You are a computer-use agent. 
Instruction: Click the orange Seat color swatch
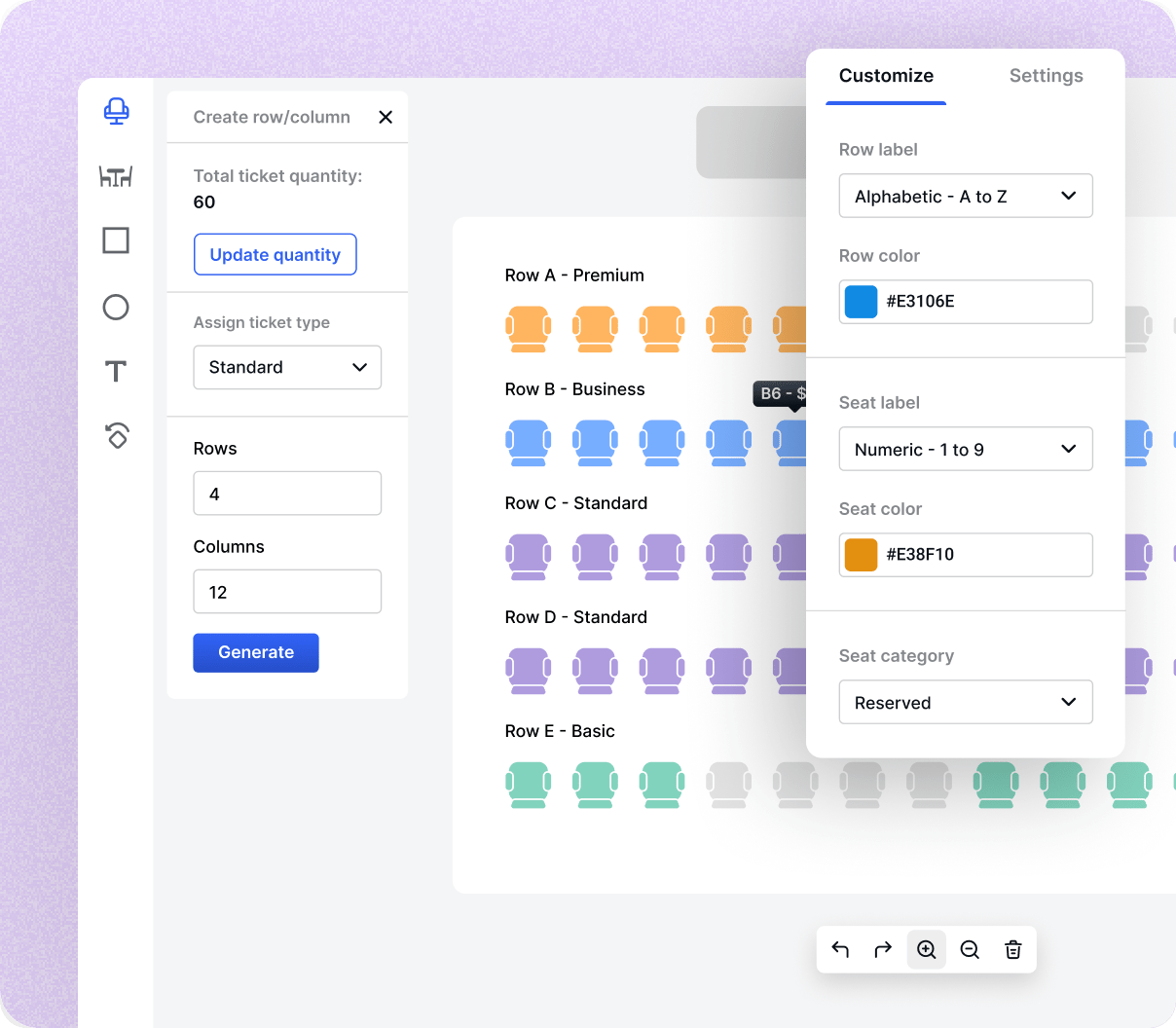coord(861,555)
